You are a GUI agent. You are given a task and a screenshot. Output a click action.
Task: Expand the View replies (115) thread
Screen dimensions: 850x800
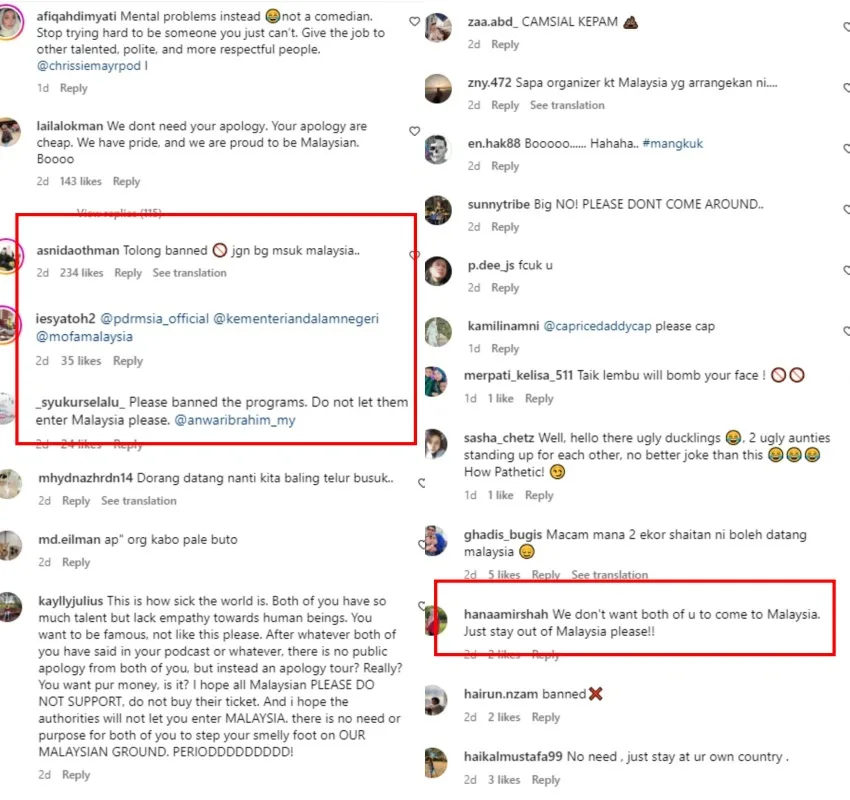click(120, 212)
